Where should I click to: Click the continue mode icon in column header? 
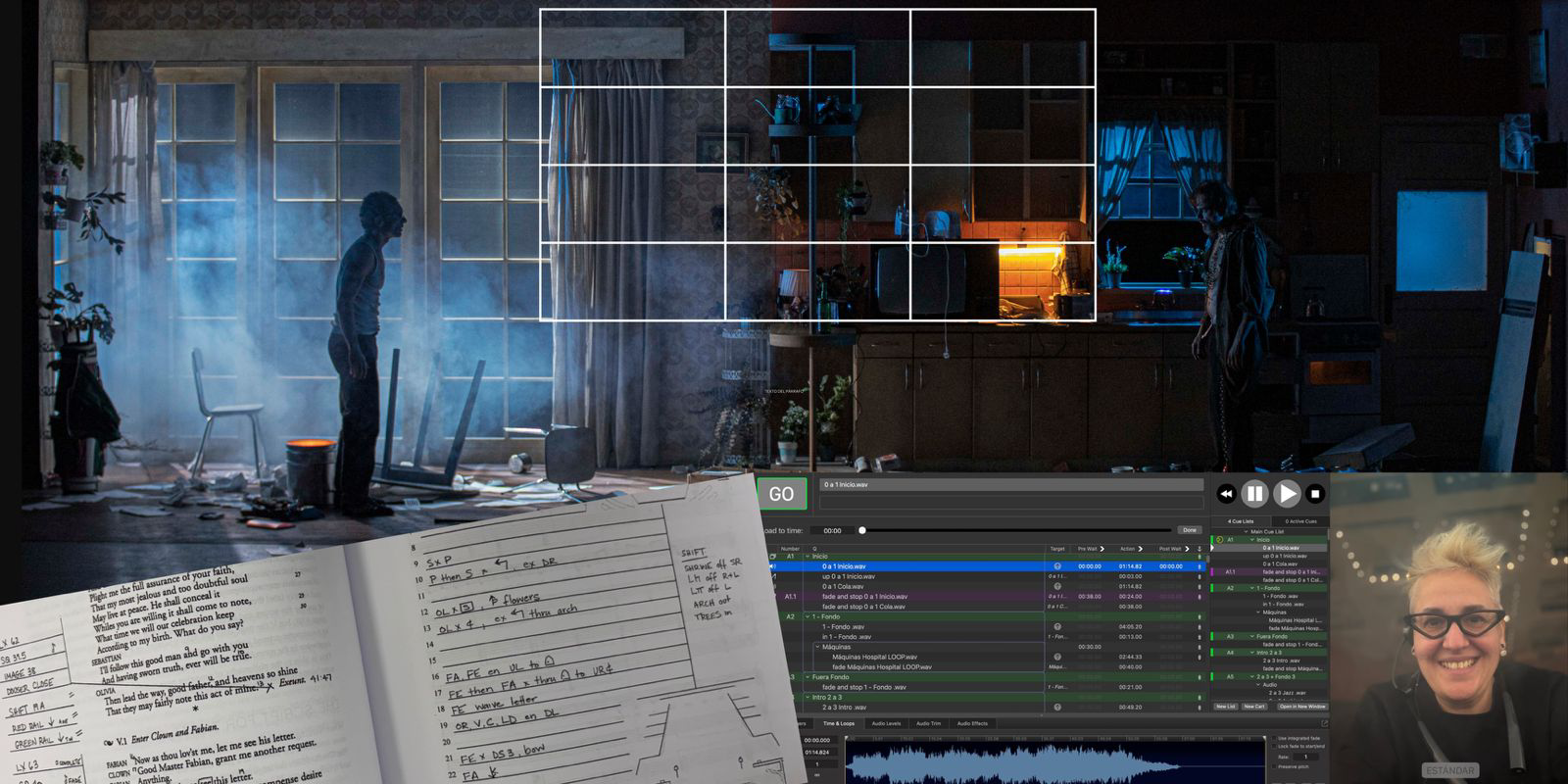pyautogui.click(x=1199, y=549)
